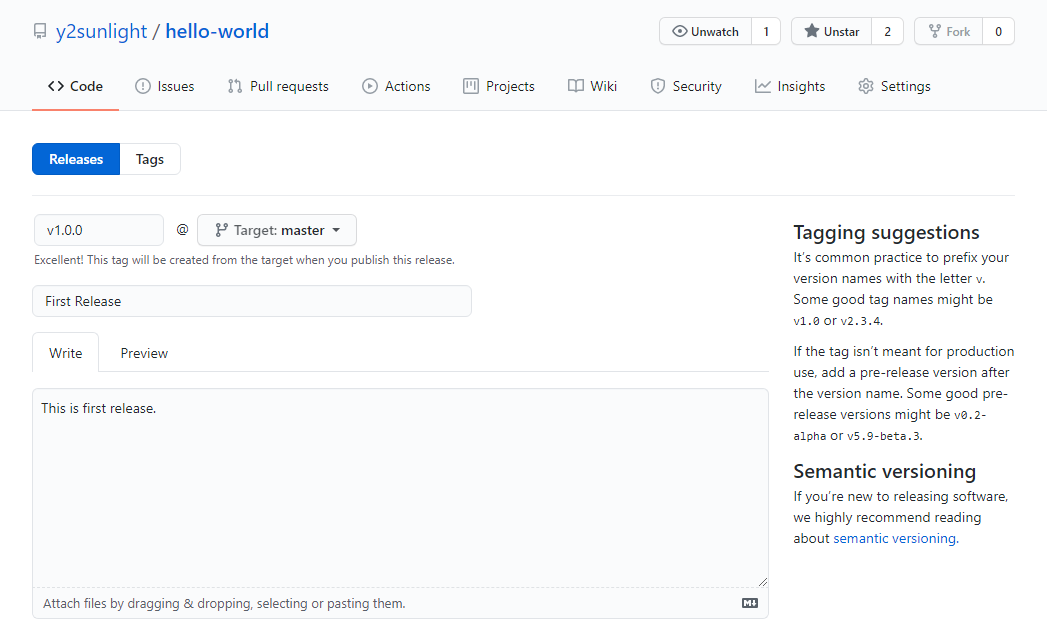The image size is (1047, 626).
Task: Switch to the Preview tab
Action: (x=144, y=353)
